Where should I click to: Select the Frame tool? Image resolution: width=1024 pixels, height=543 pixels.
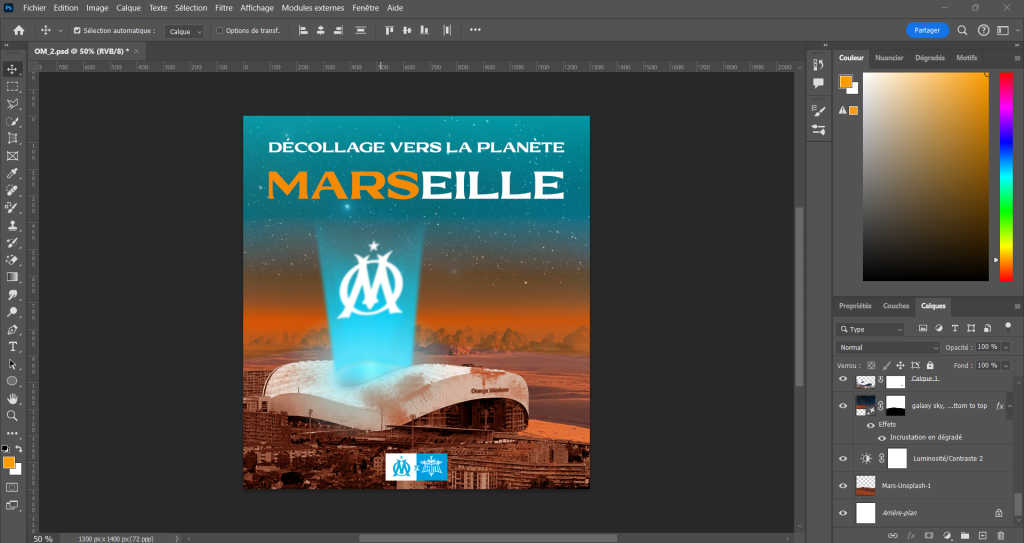point(12,156)
